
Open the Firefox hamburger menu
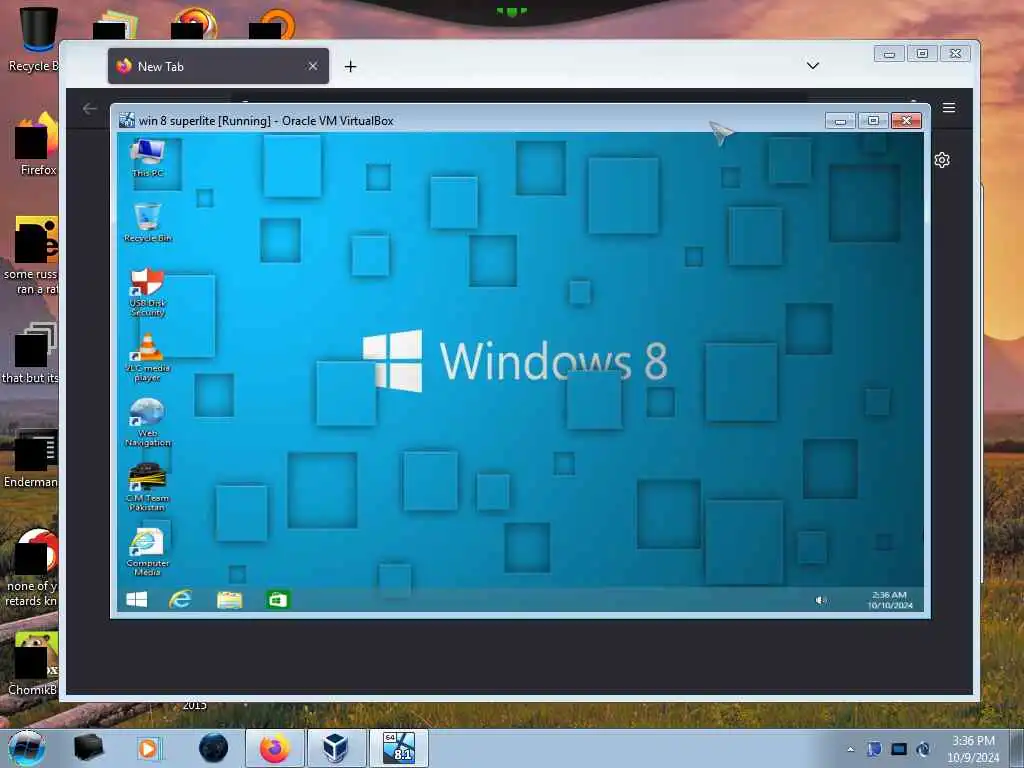click(x=949, y=107)
